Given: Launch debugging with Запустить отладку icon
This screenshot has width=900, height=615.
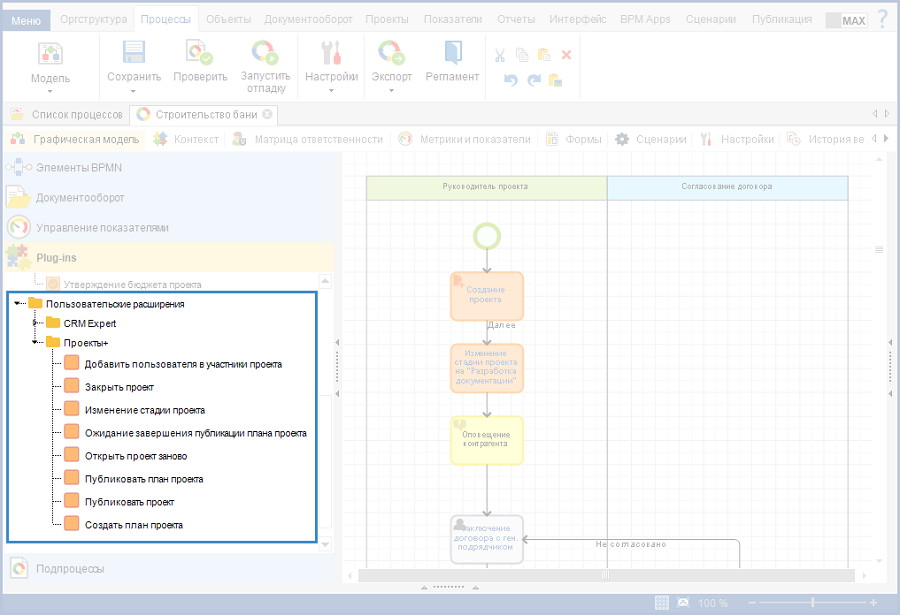Looking at the screenshot, I should point(265,53).
